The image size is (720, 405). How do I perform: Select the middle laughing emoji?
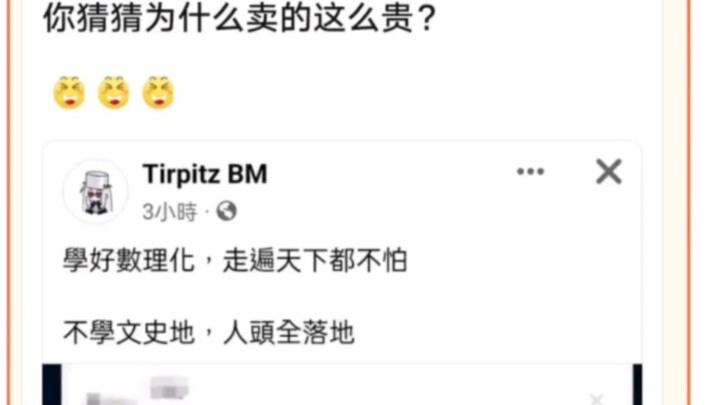click(x=114, y=93)
